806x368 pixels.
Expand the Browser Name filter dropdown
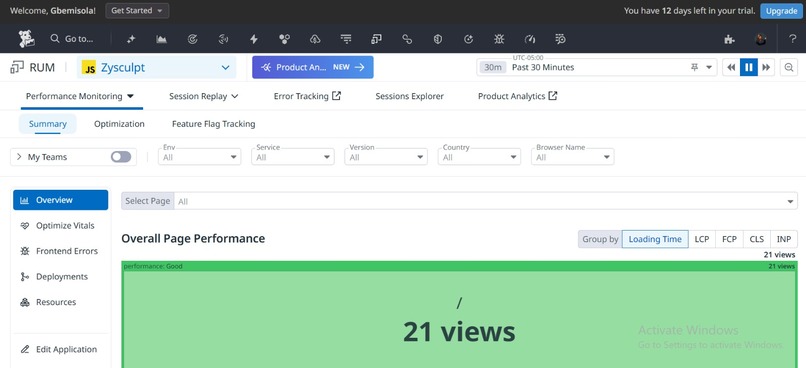573,157
